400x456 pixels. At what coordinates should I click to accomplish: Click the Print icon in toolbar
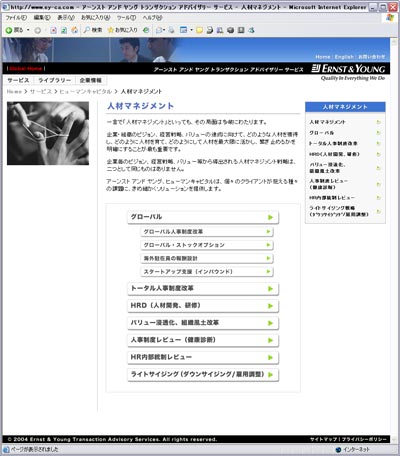tap(171, 30)
